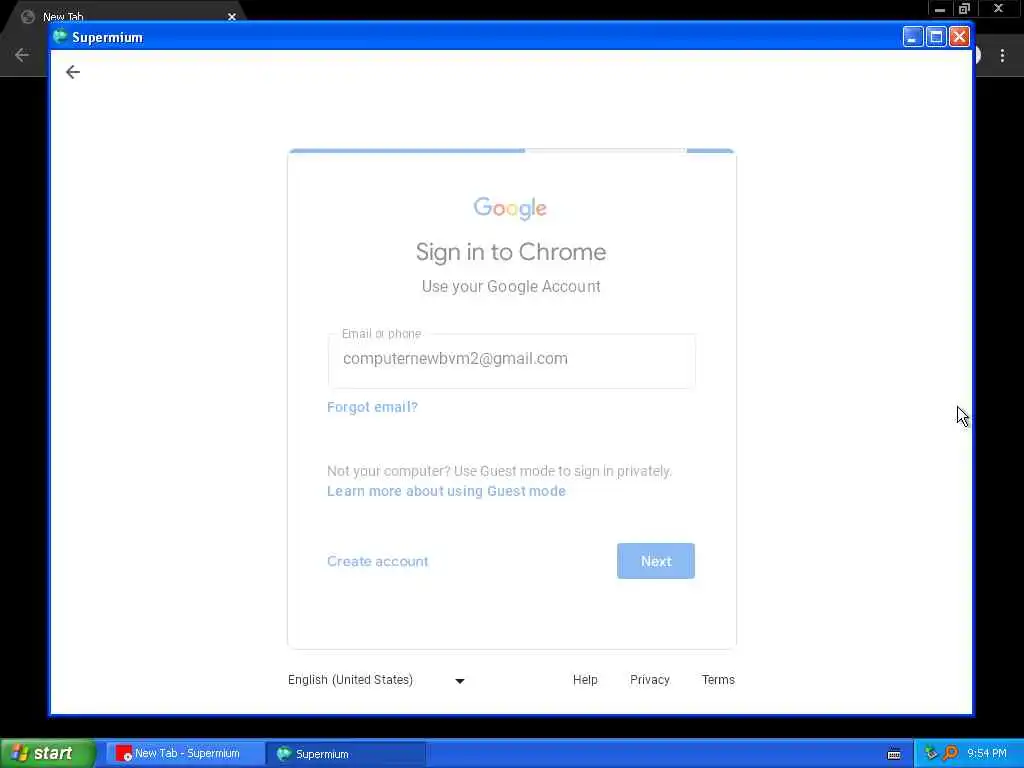Image resolution: width=1024 pixels, height=768 pixels.
Task: Click the Supermium icon in the title bar
Action: pos(60,37)
